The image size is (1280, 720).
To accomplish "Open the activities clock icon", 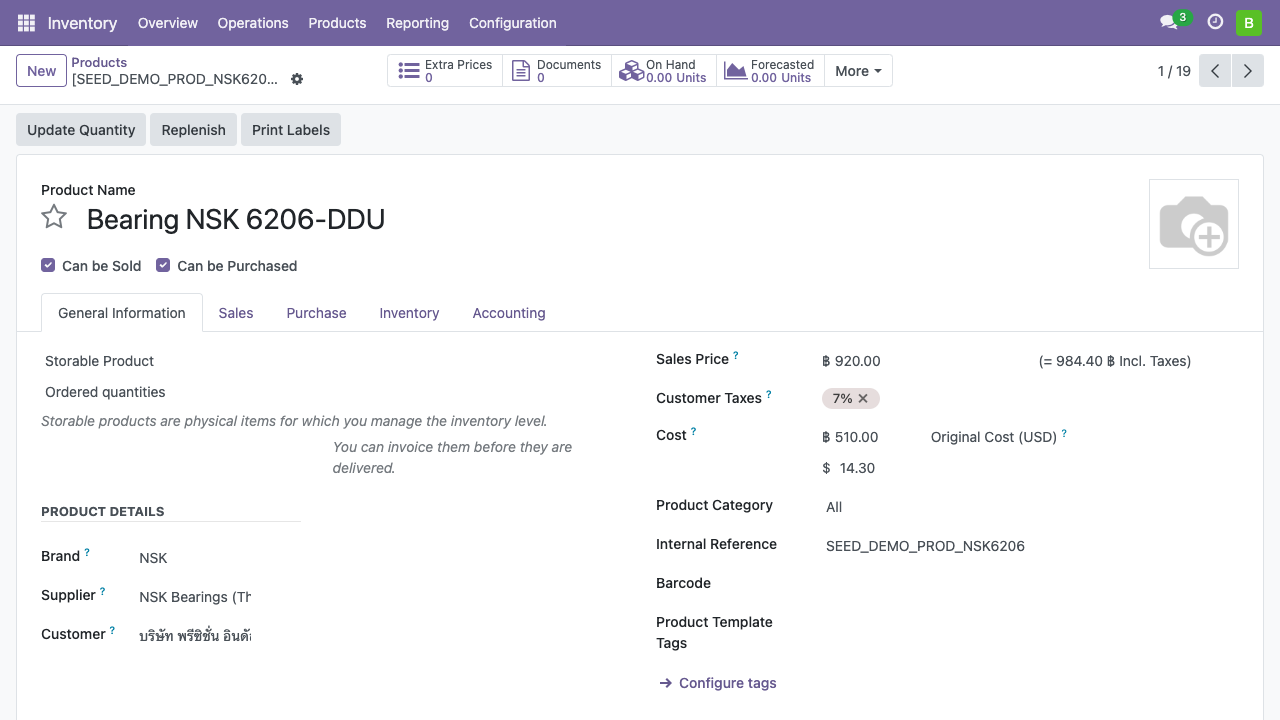I will (x=1215, y=22).
